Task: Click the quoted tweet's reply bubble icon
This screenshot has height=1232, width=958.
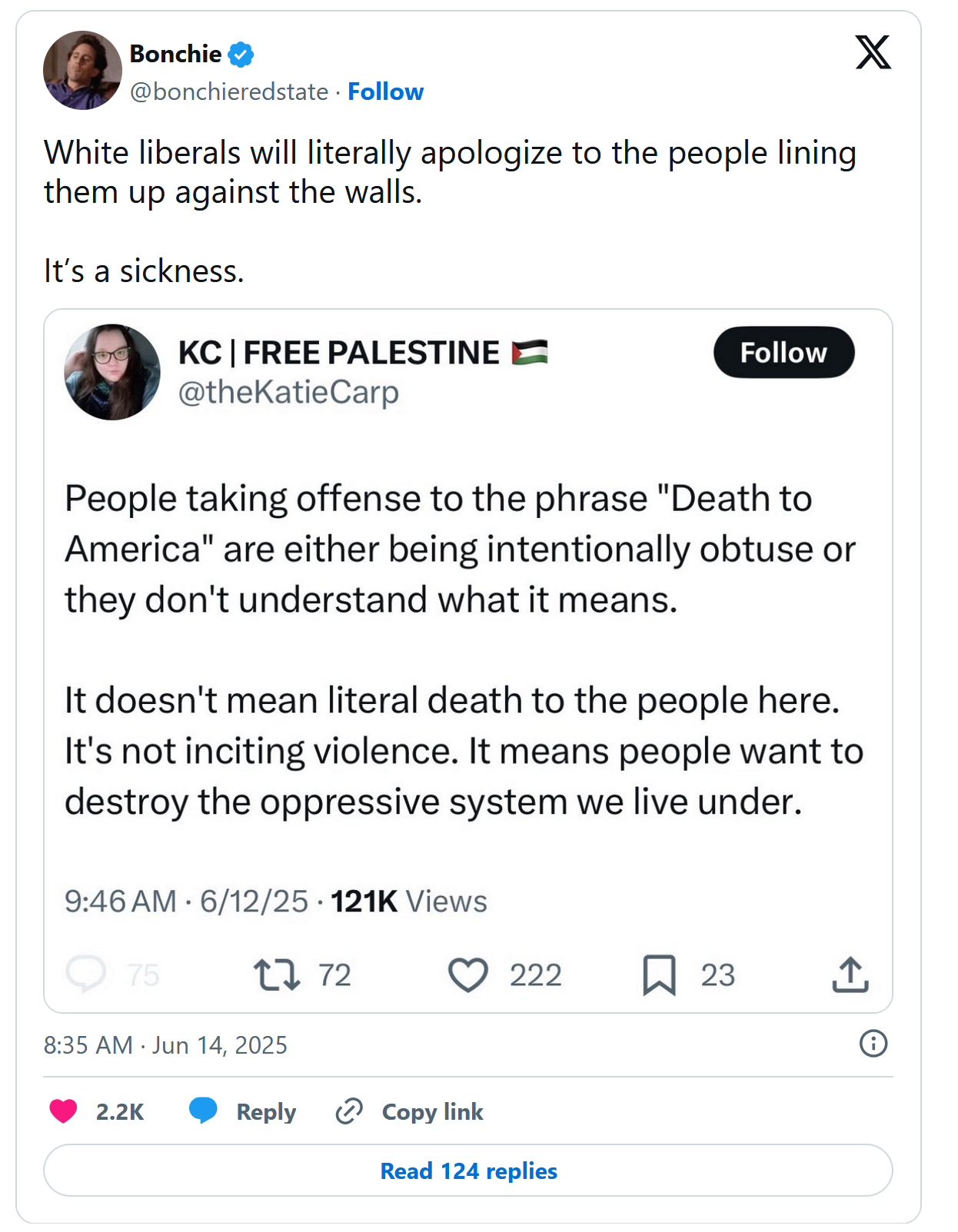Action: click(85, 974)
